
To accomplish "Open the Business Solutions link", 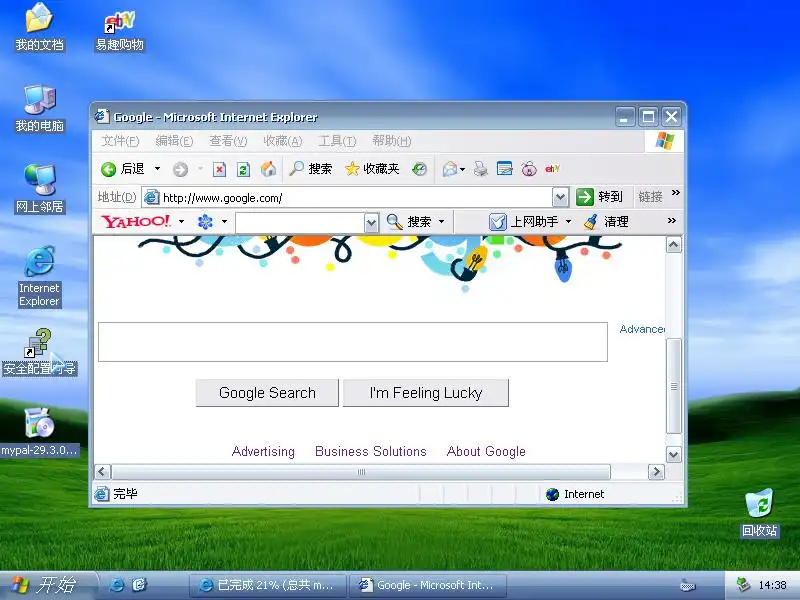I will coord(370,452).
